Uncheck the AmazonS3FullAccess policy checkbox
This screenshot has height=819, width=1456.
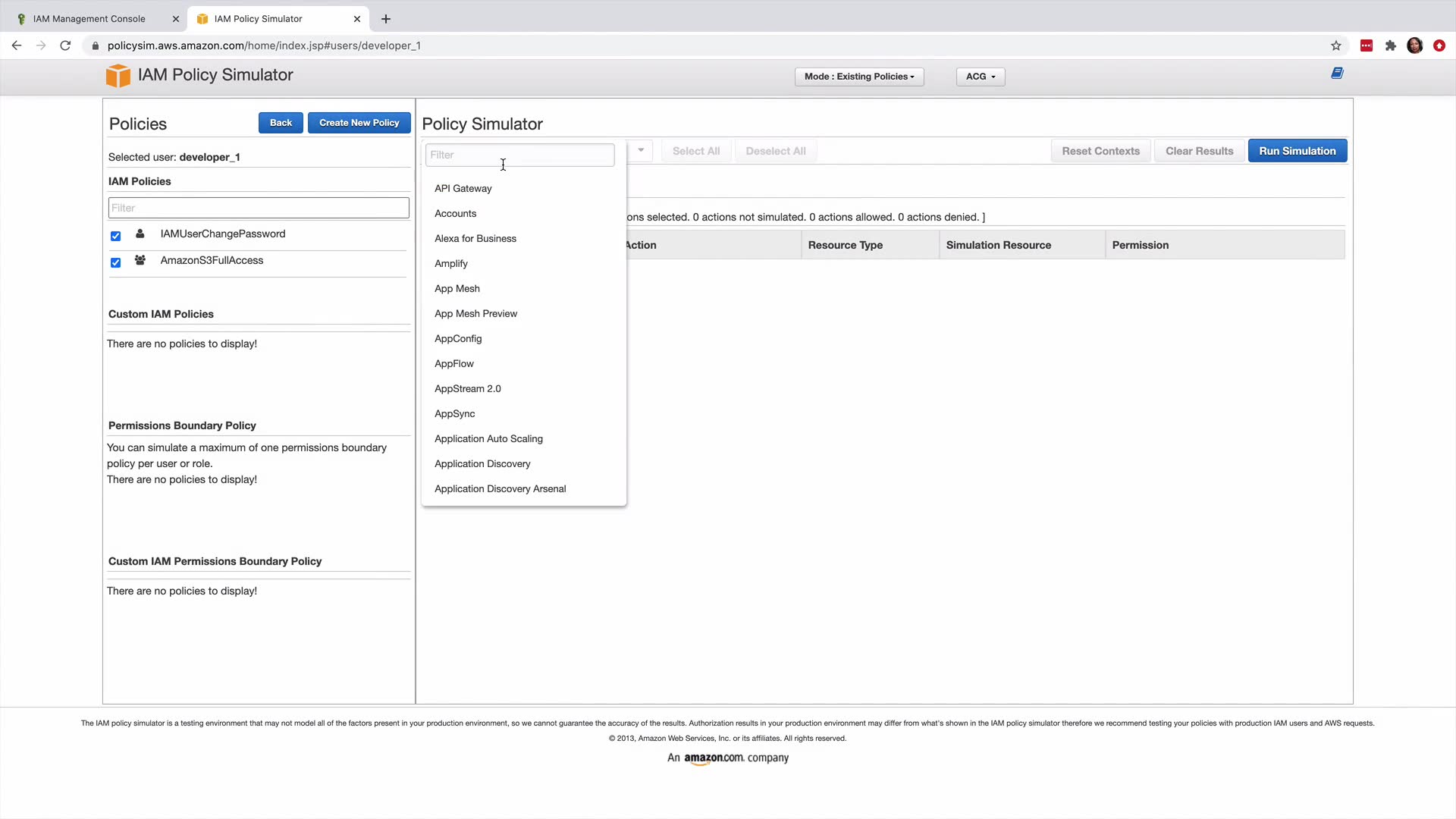(115, 262)
